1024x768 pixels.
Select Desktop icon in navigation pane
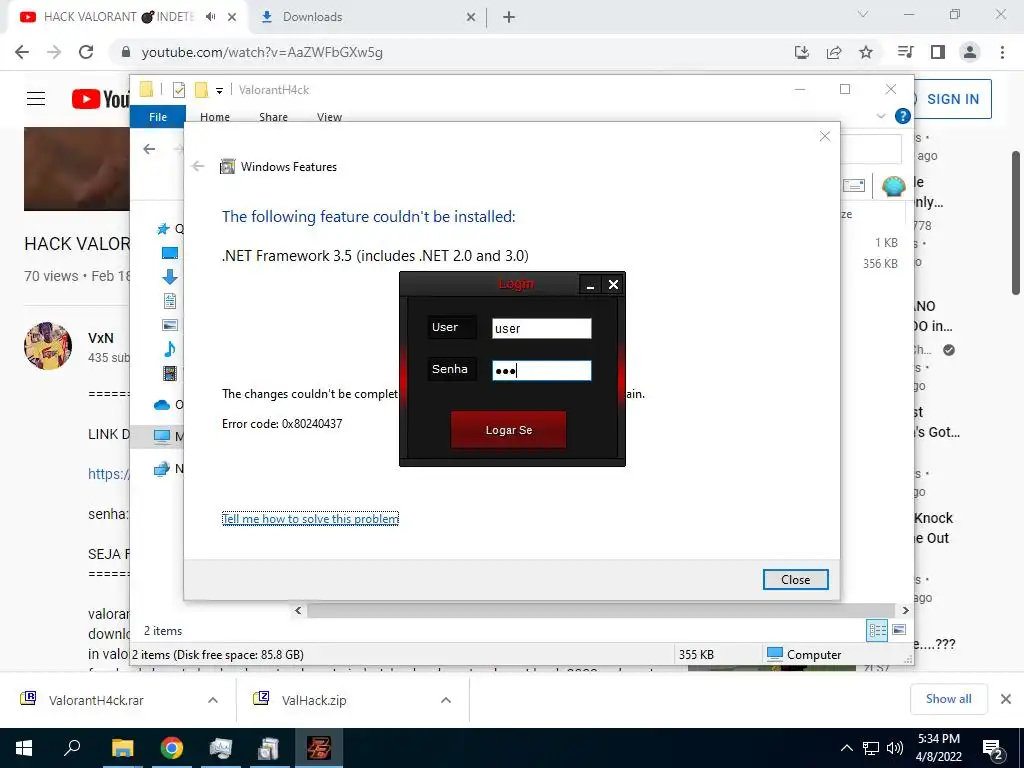point(170,253)
